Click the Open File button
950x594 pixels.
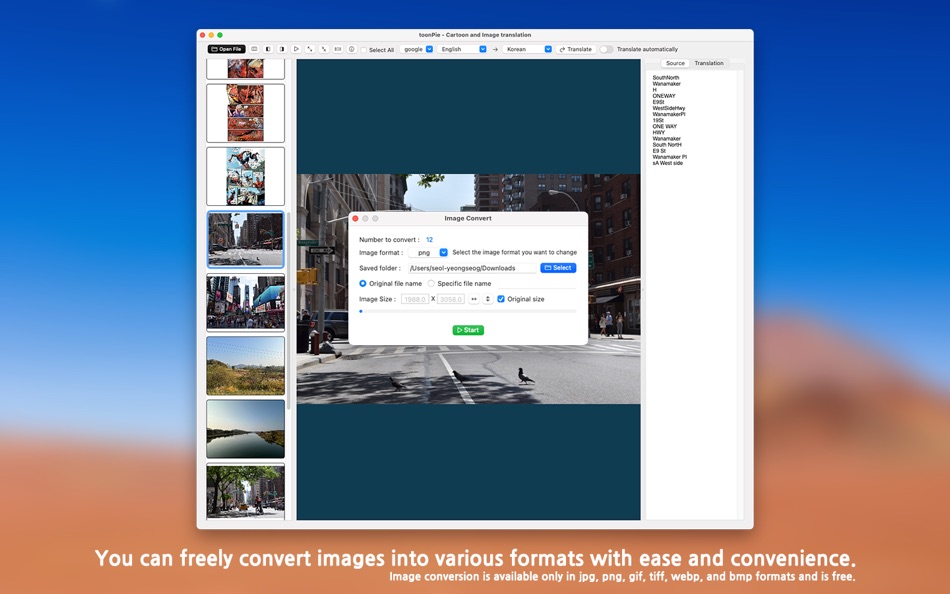click(226, 49)
